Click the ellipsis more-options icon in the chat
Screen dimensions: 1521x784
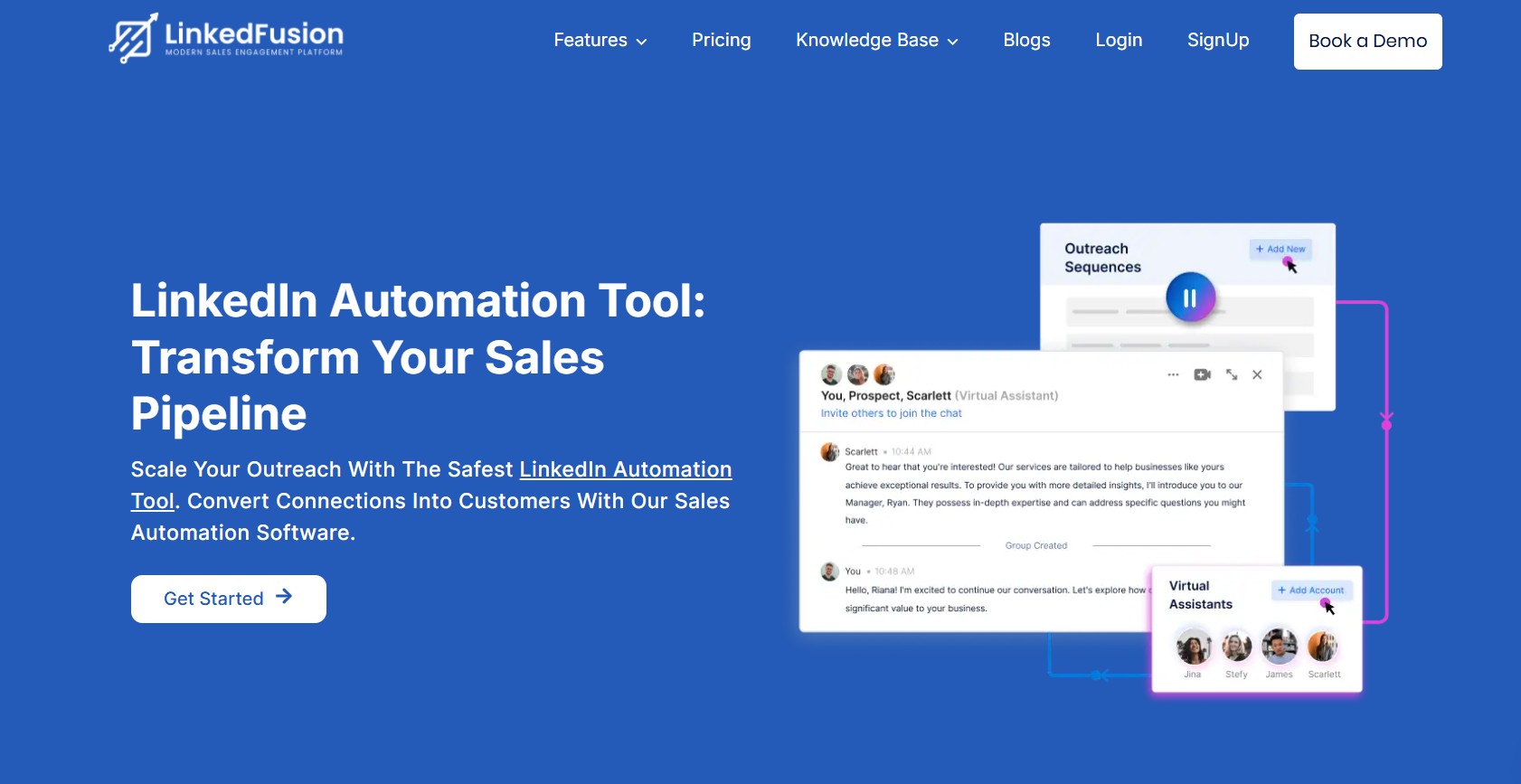[1173, 374]
